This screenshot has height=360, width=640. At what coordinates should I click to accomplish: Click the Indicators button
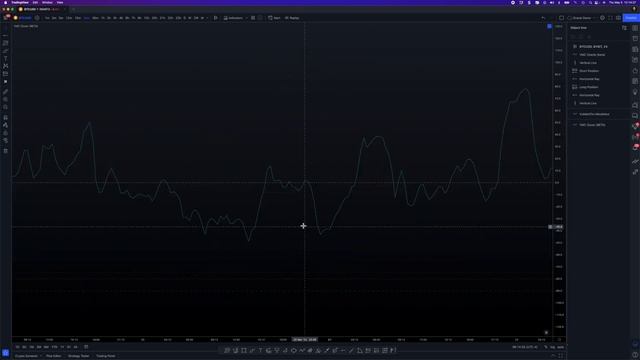pyautogui.click(x=233, y=18)
